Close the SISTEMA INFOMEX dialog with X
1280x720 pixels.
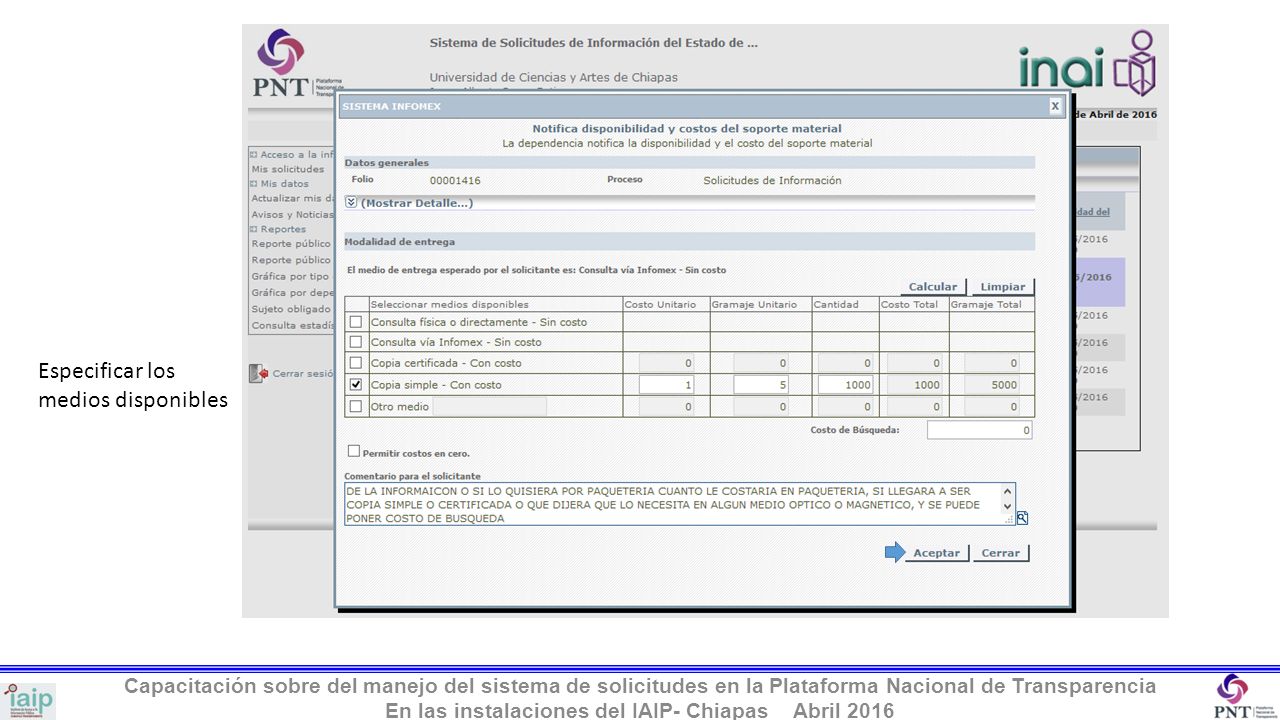[1054, 105]
